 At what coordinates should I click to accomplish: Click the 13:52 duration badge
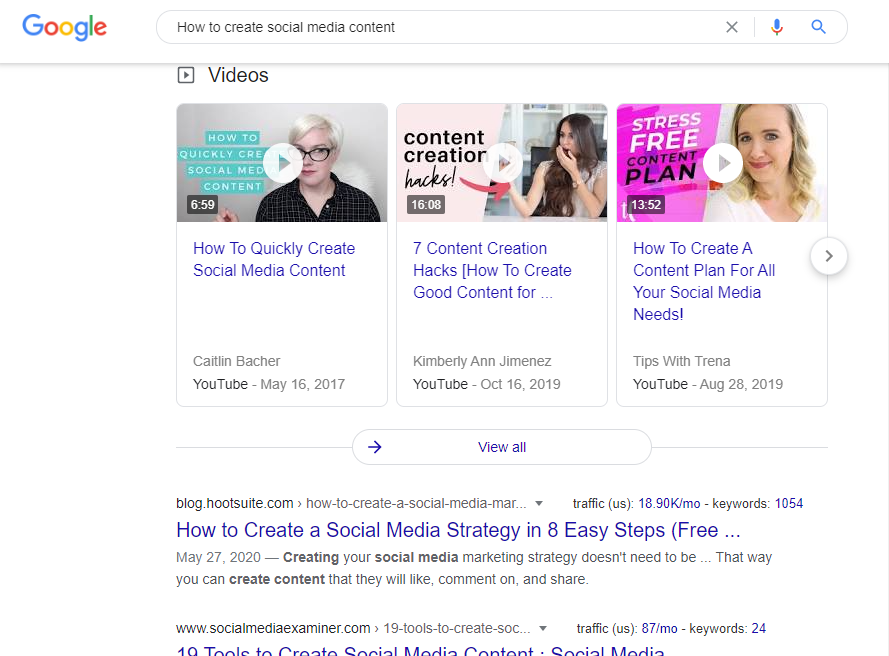click(646, 205)
